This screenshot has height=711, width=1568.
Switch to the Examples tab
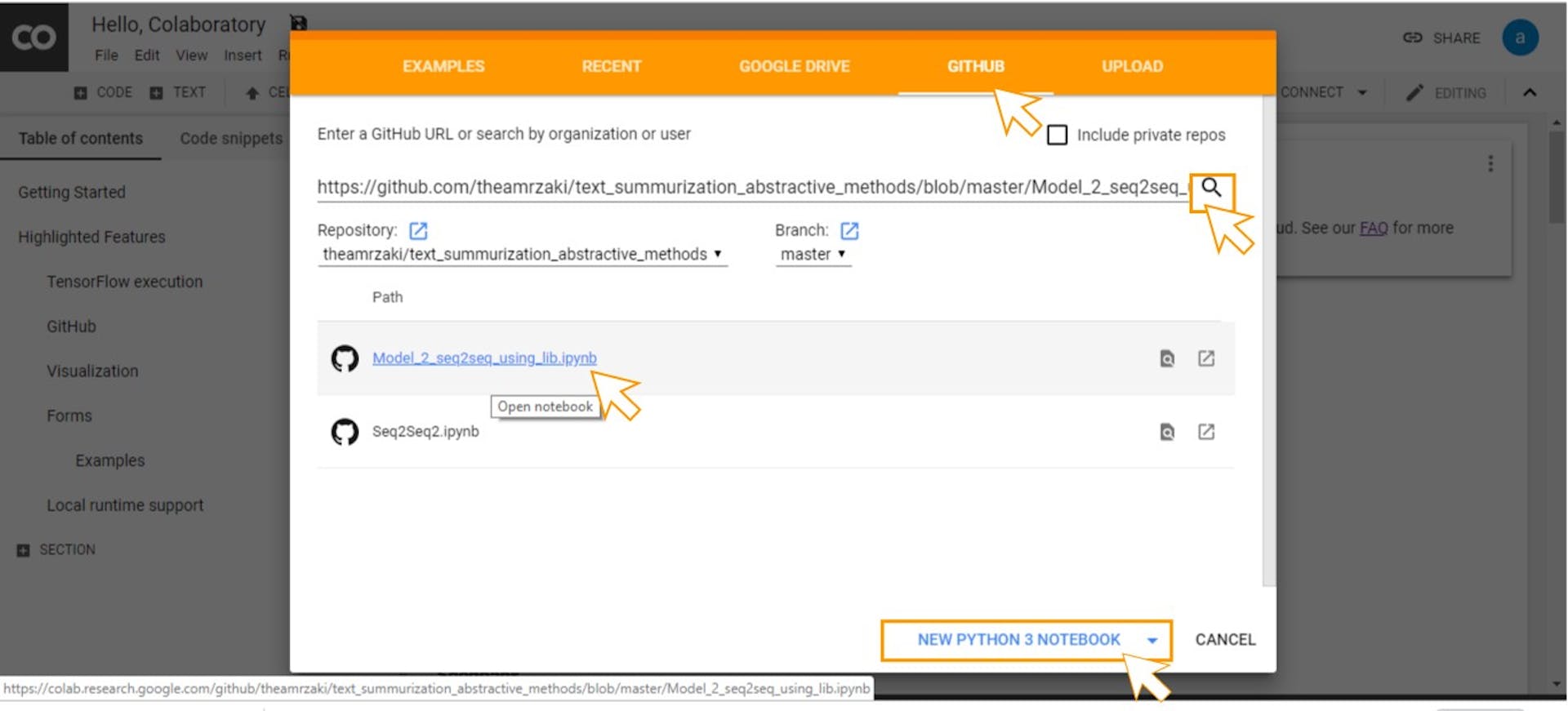(443, 66)
